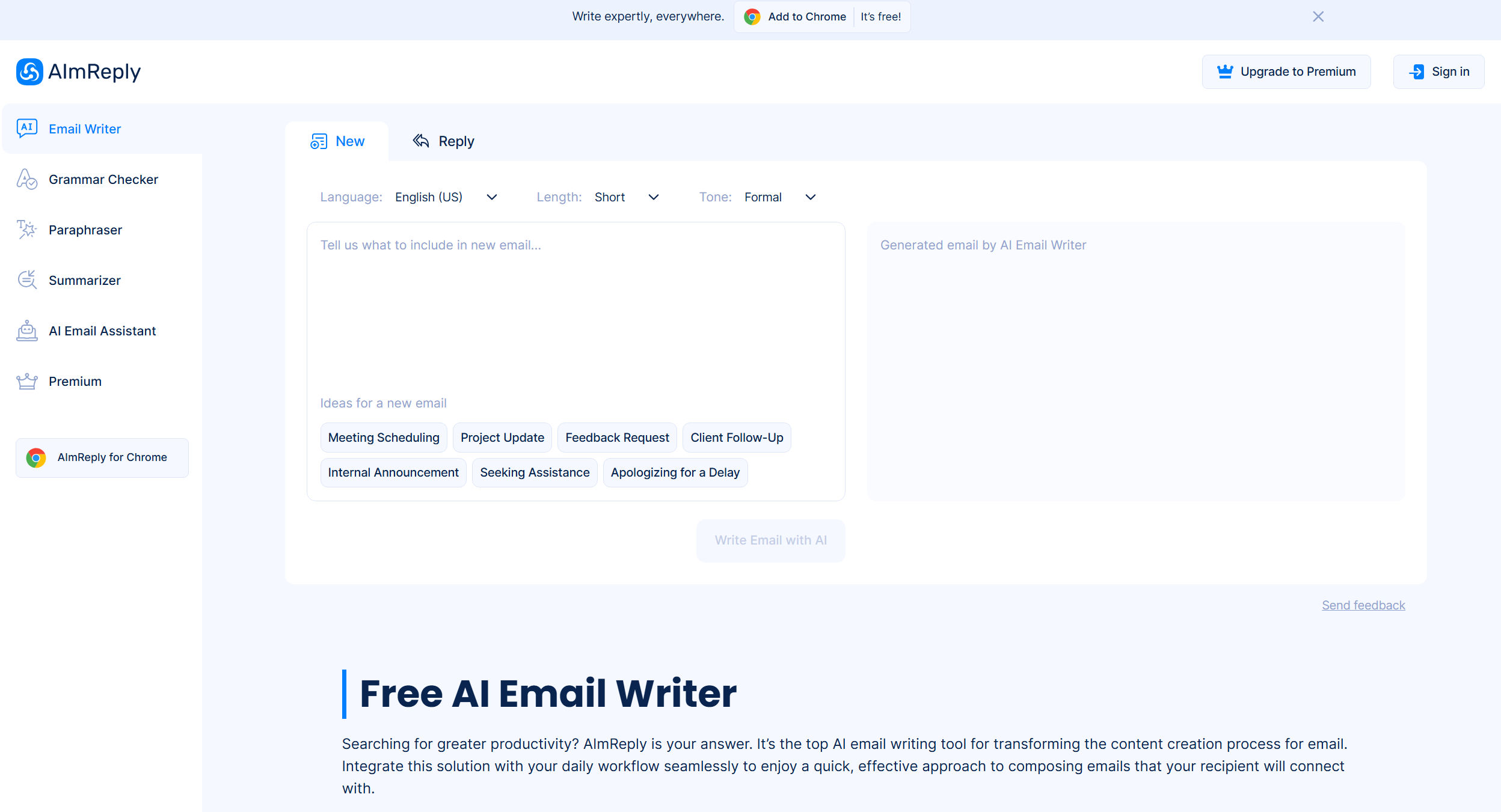Click the Chrome icon in AImReply for Chrome

click(36, 458)
